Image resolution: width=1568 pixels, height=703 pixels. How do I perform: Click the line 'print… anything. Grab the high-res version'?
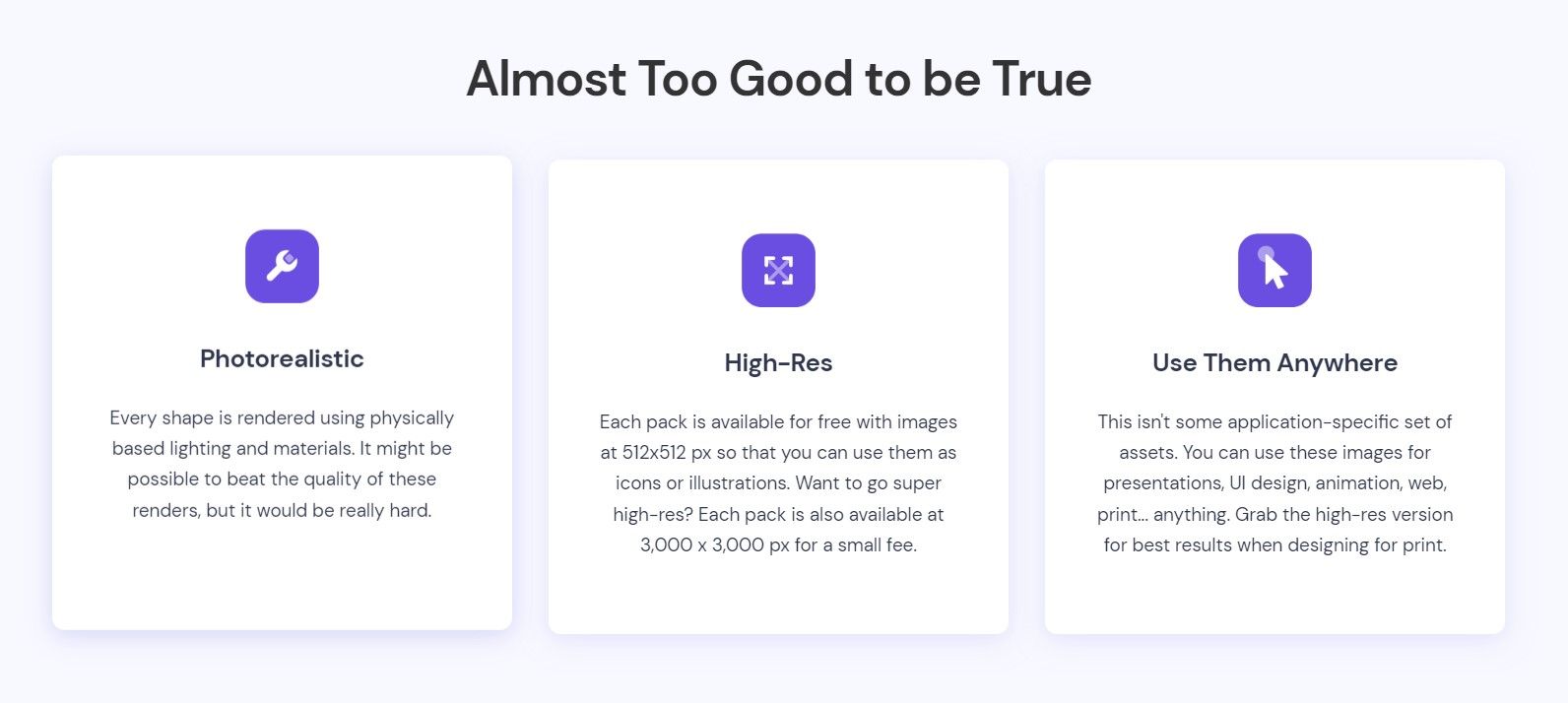point(1274,514)
